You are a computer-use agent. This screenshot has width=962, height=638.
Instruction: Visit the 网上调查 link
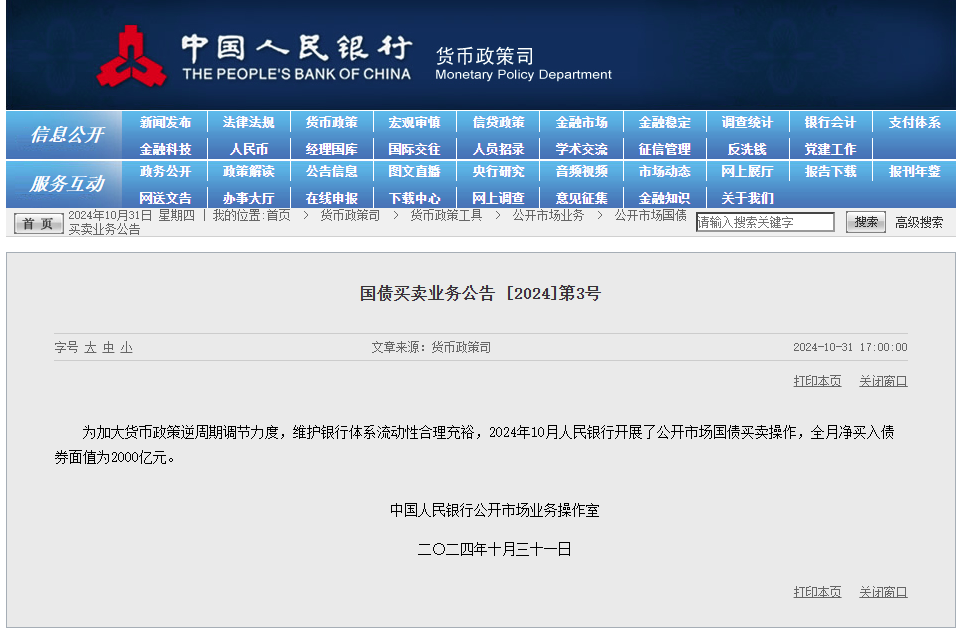(498, 198)
